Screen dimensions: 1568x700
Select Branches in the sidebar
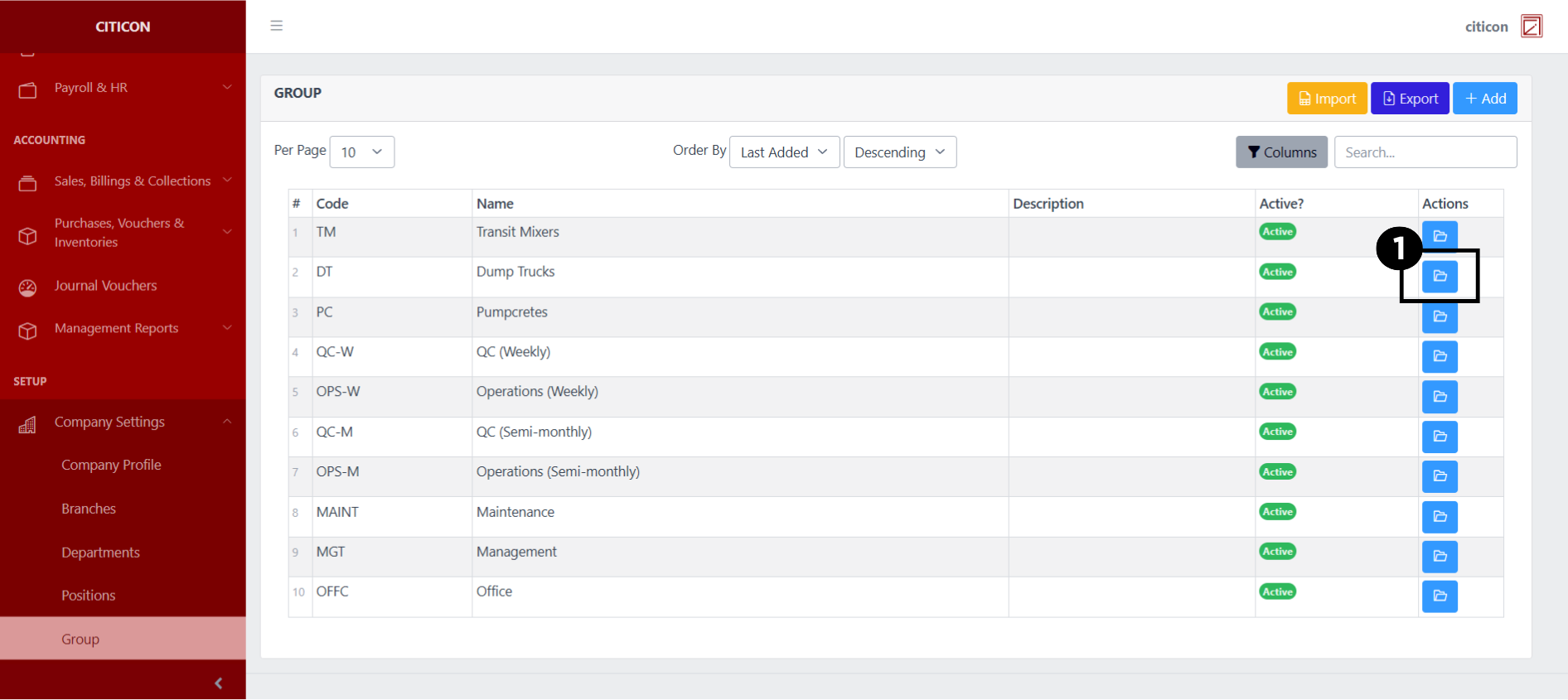(89, 509)
